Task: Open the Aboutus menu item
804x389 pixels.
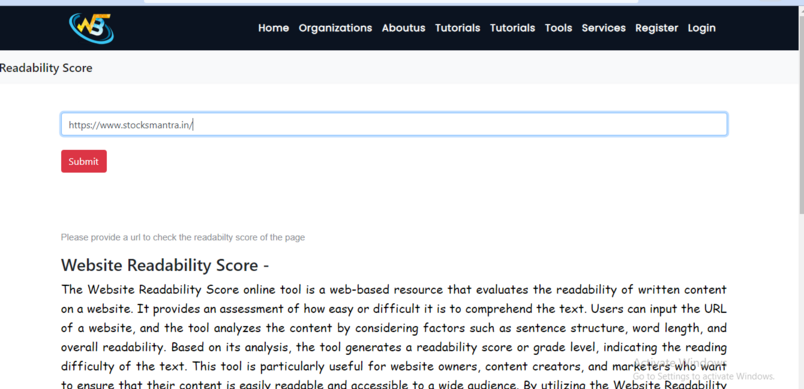Action: pyautogui.click(x=404, y=28)
